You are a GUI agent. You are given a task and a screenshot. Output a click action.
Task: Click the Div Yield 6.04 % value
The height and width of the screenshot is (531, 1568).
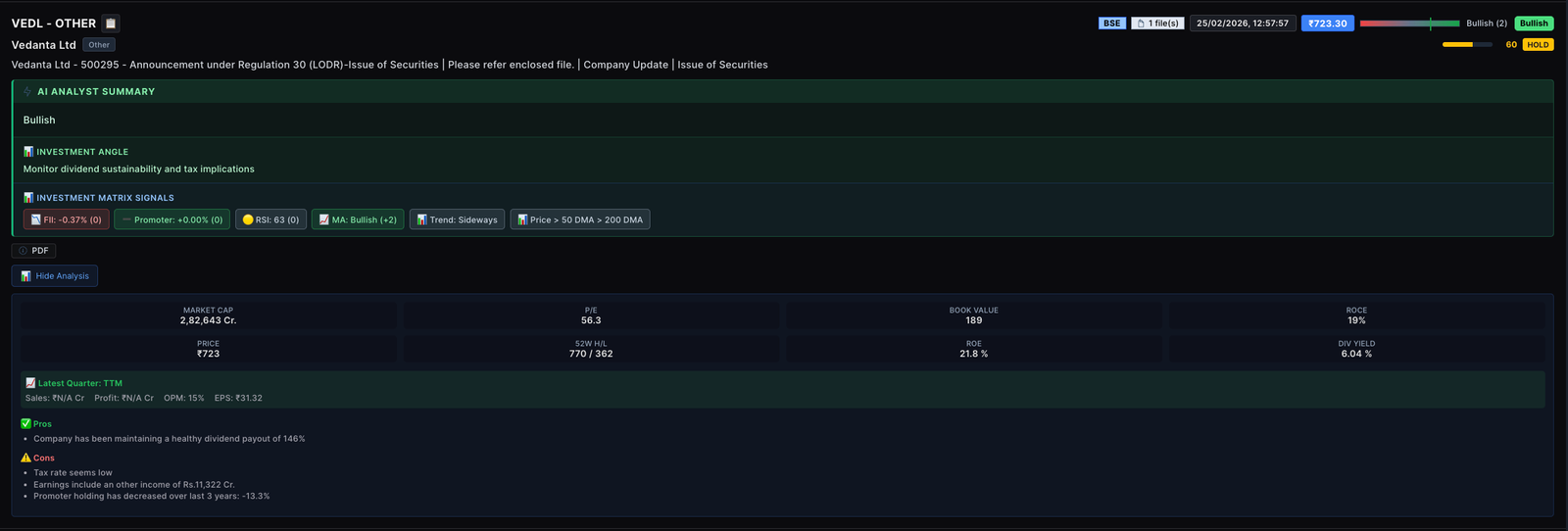1356,354
